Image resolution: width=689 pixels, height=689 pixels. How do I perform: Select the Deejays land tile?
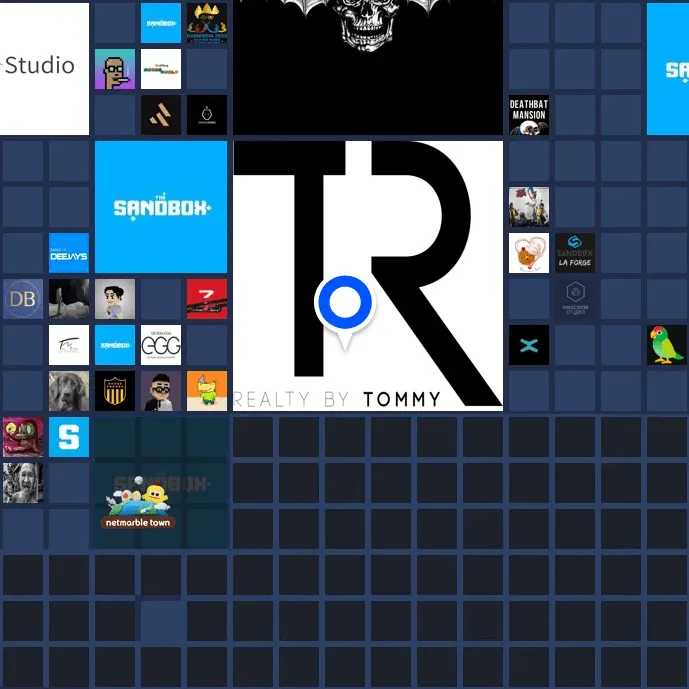69,253
